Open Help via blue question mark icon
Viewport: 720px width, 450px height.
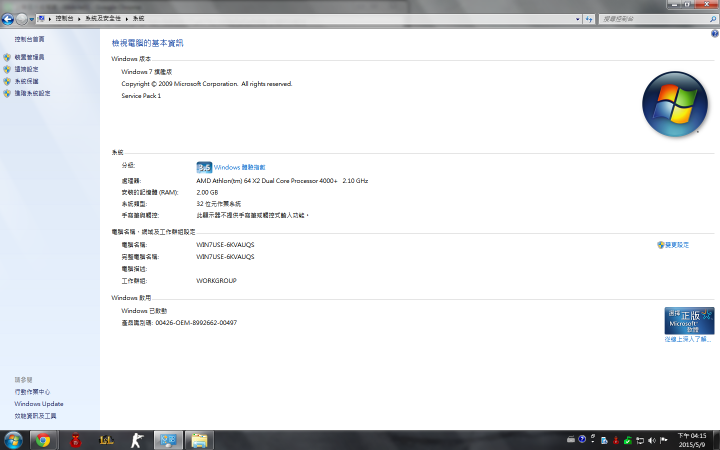(714, 34)
